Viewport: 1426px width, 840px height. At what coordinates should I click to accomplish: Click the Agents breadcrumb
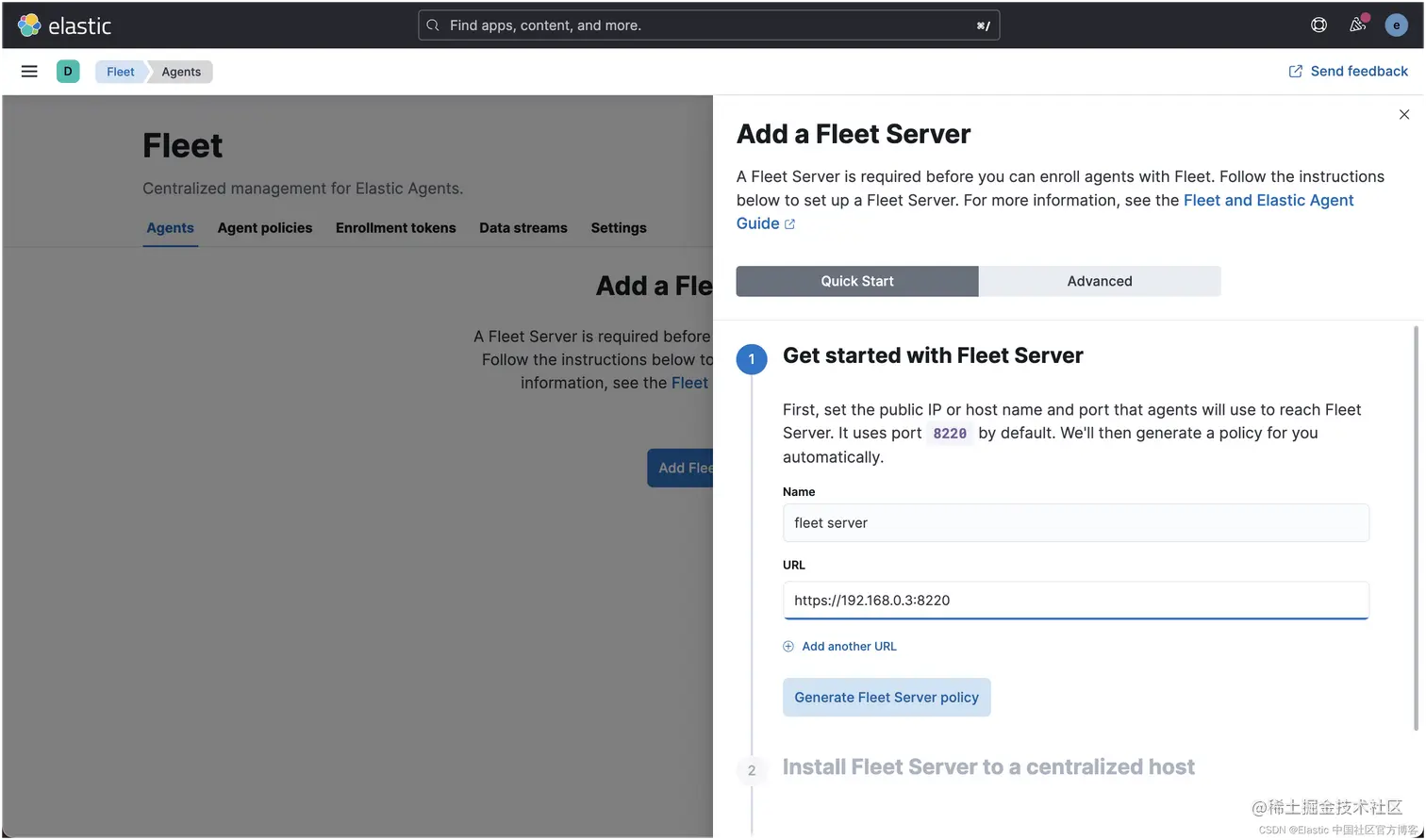181,72
